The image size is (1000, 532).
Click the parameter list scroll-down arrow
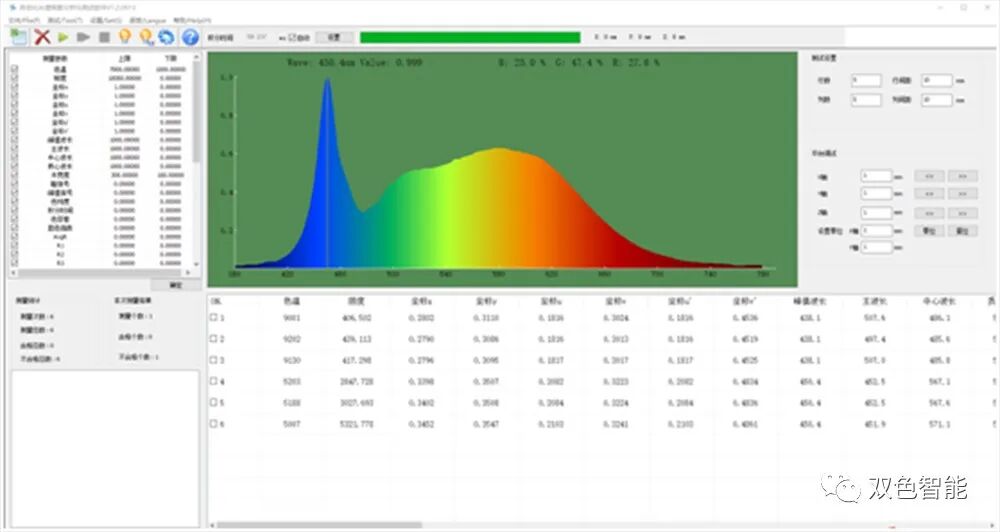click(196, 264)
